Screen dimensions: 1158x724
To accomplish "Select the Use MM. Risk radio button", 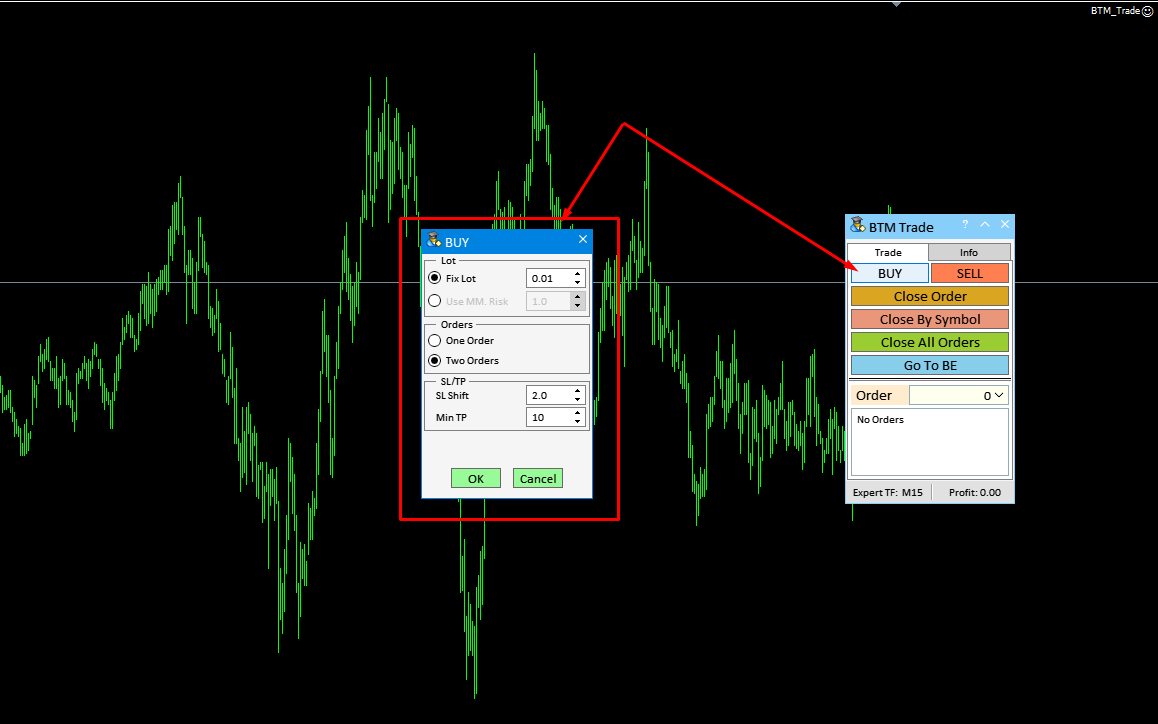I will 434,301.
